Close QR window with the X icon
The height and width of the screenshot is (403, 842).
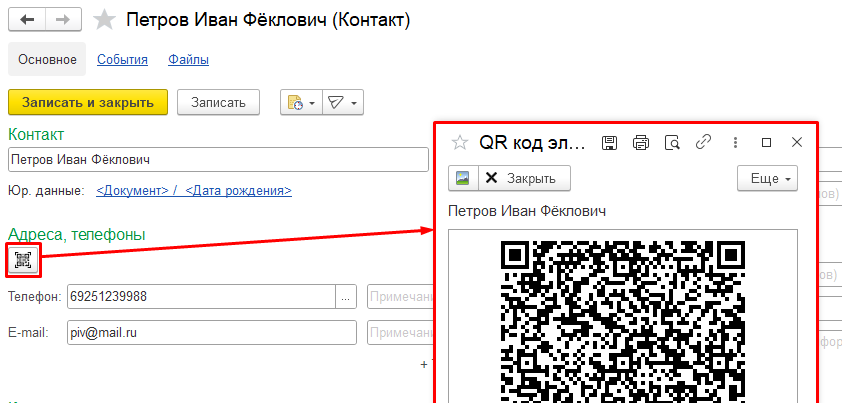[797, 142]
